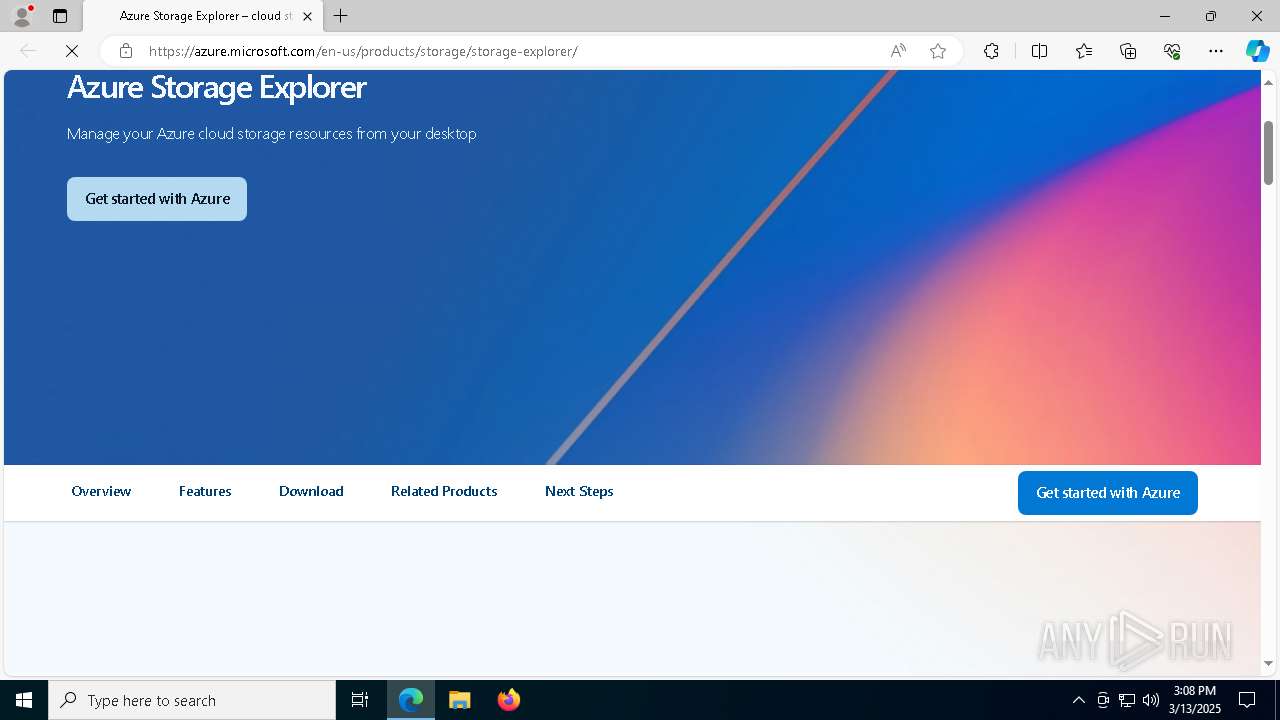
Task: View site information lock icon
Action: [x=126, y=51]
